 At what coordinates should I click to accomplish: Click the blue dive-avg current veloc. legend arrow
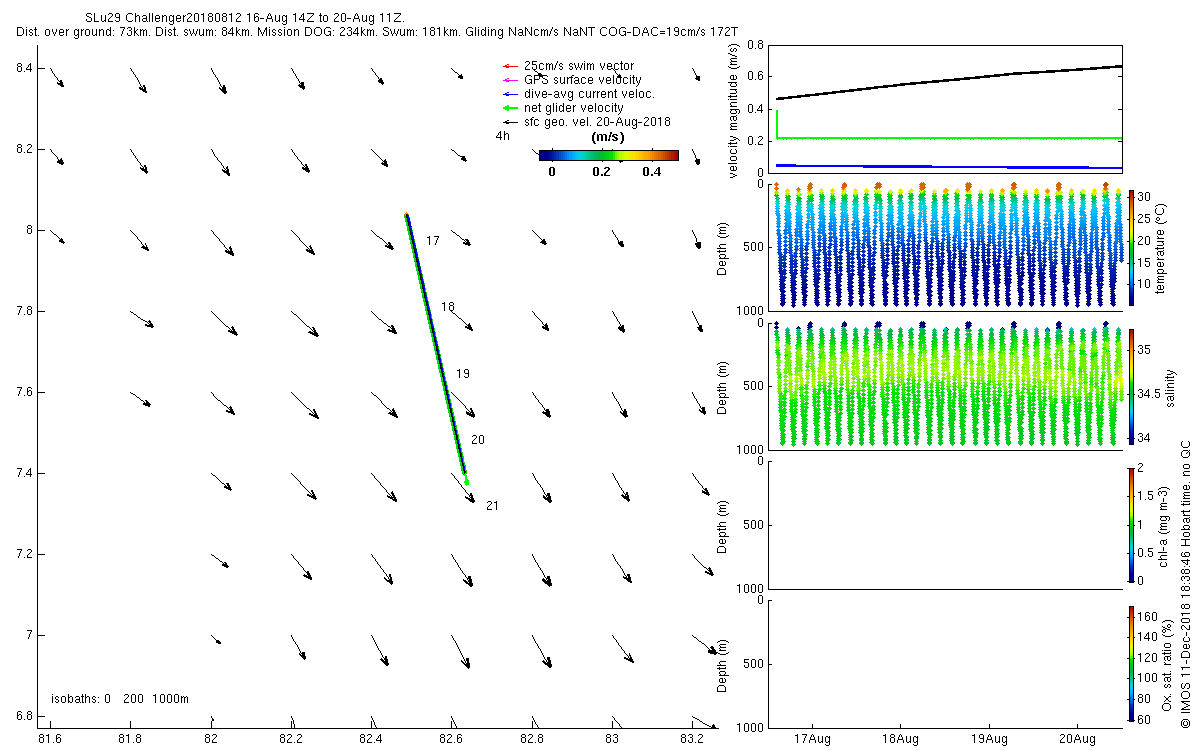coord(509,94)
